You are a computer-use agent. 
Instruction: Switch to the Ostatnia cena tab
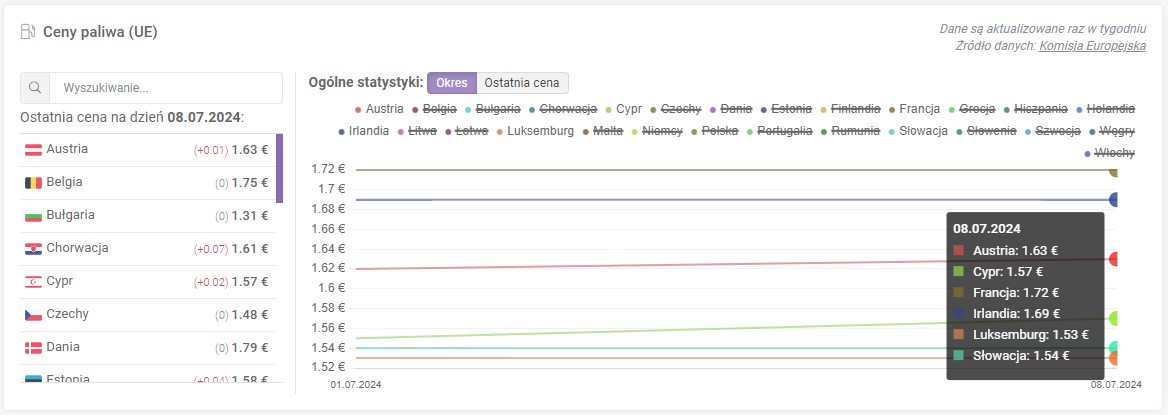point(521,83)
